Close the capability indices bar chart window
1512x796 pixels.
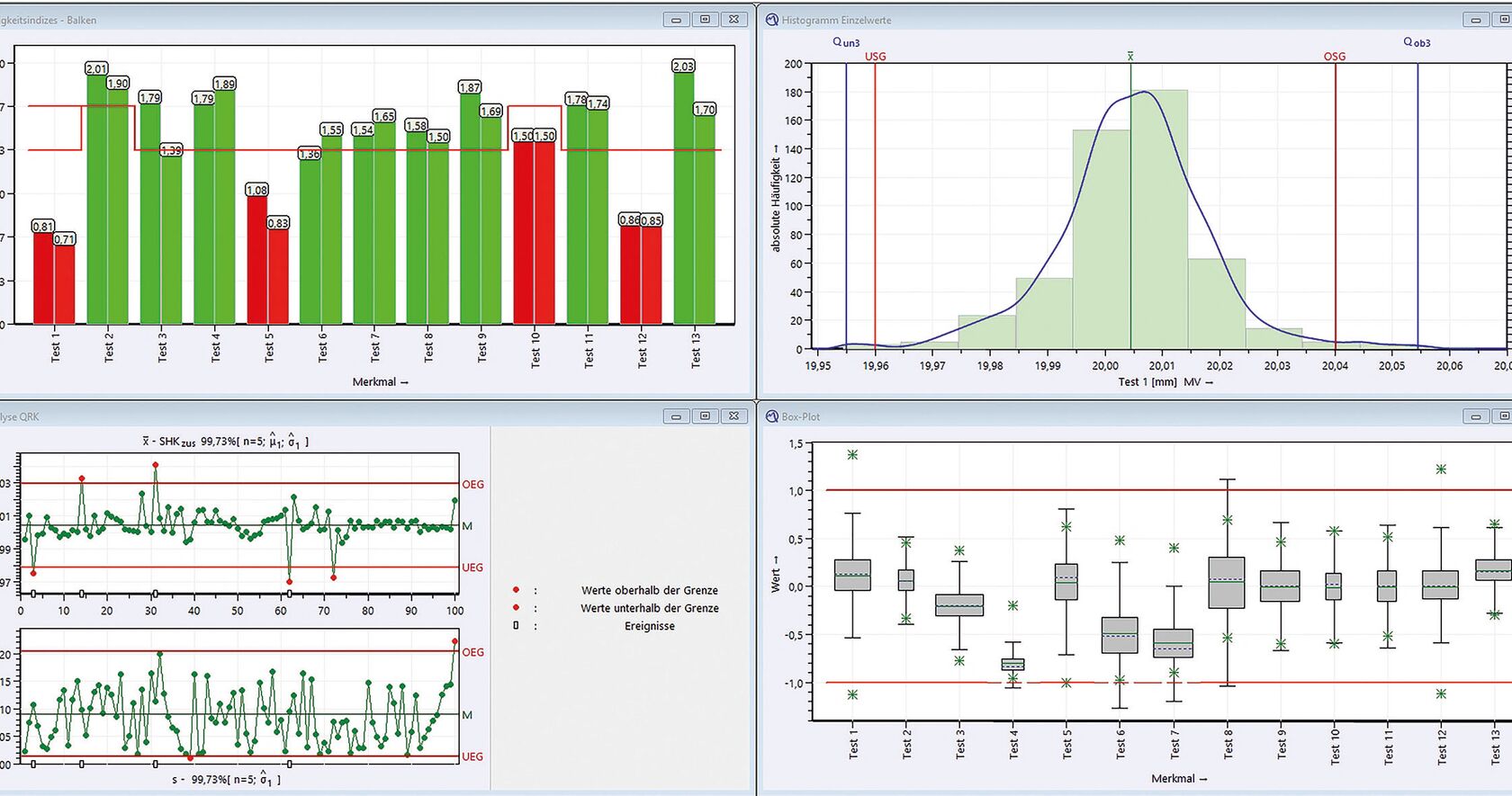coord(734,19)
